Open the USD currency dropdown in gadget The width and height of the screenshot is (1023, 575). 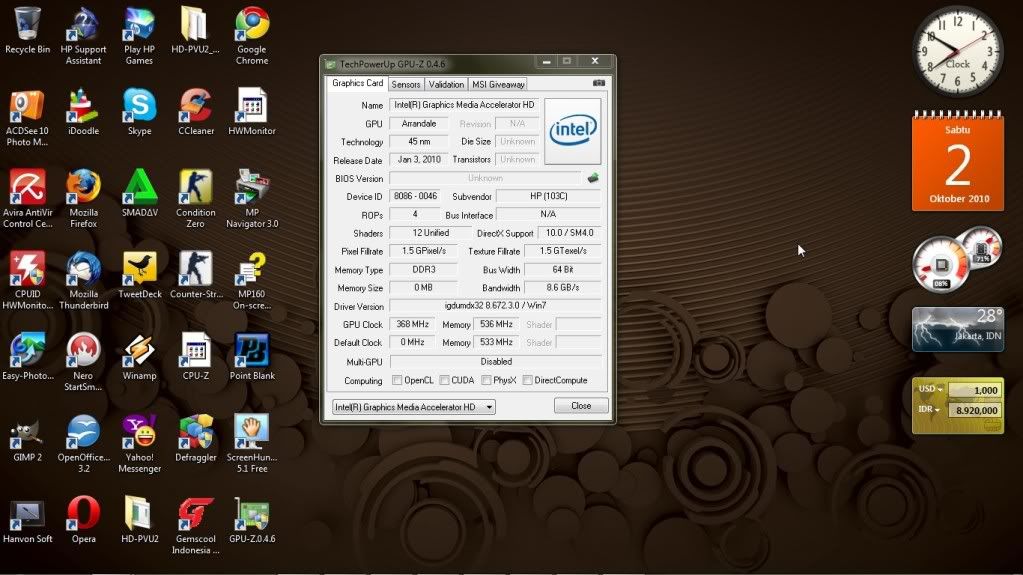point(931,389)
